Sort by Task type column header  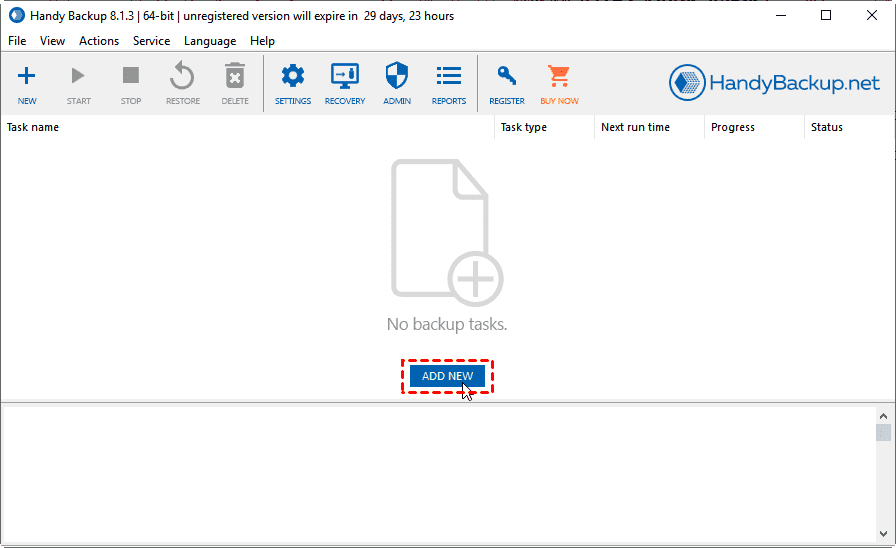[x=544, y=127]
